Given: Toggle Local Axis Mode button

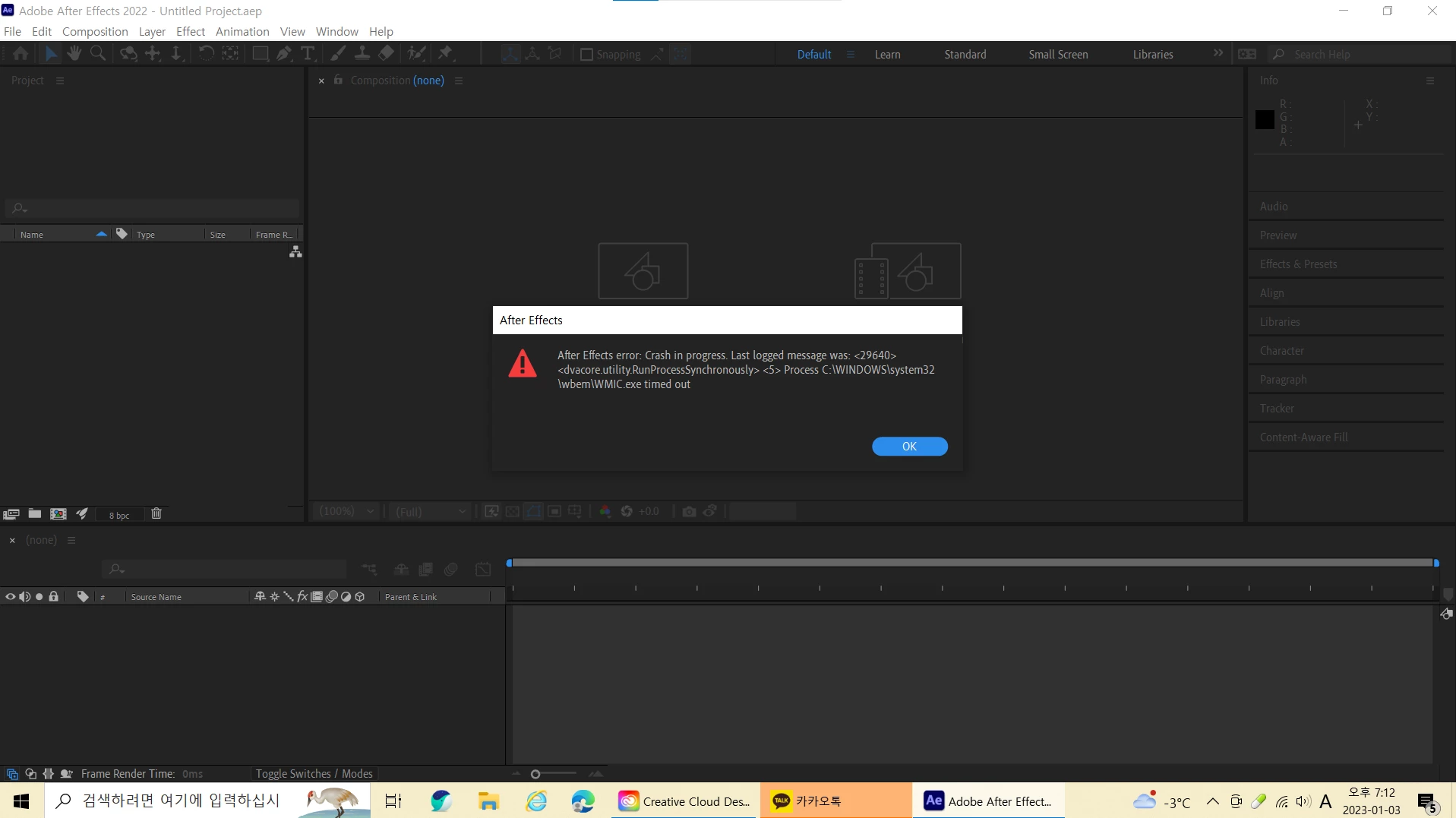Looking at the screenshot, I should 510,54.
